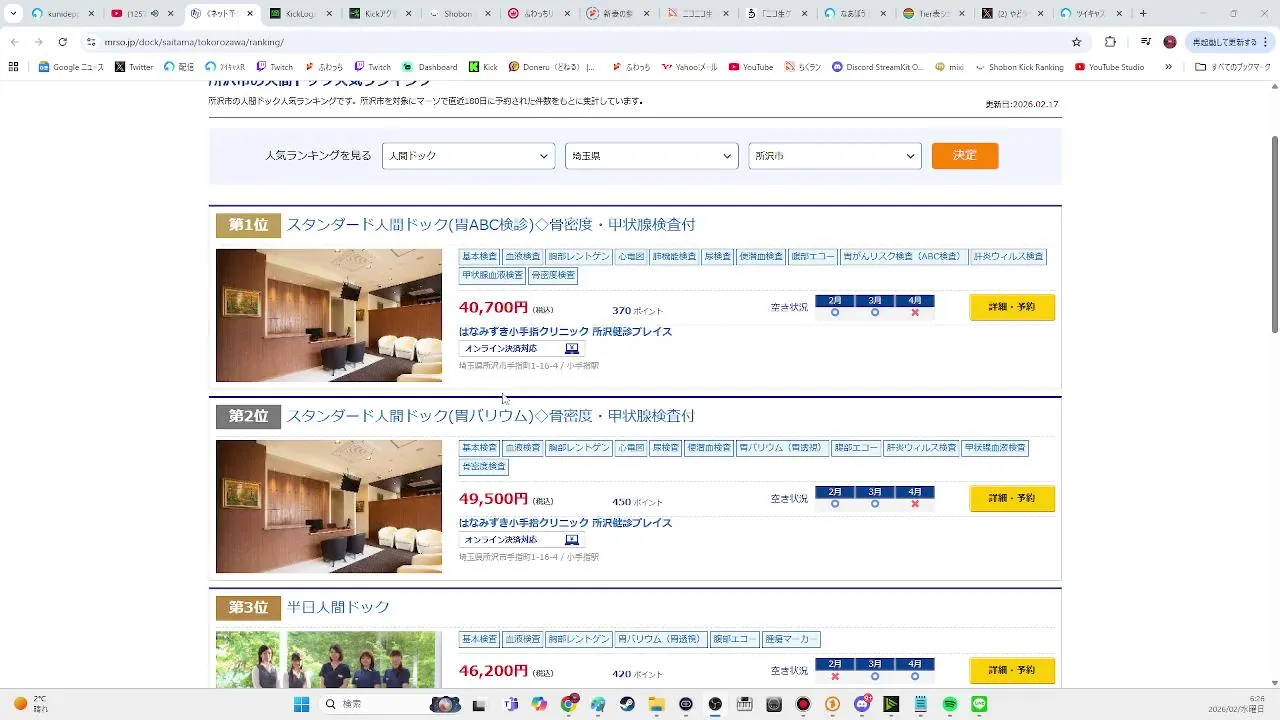This screenshot has height=720, width=1280.
Task: Open the Shobon Kick Ranking bookmark
Action: pyautogui.click(x=1019, y=67)
